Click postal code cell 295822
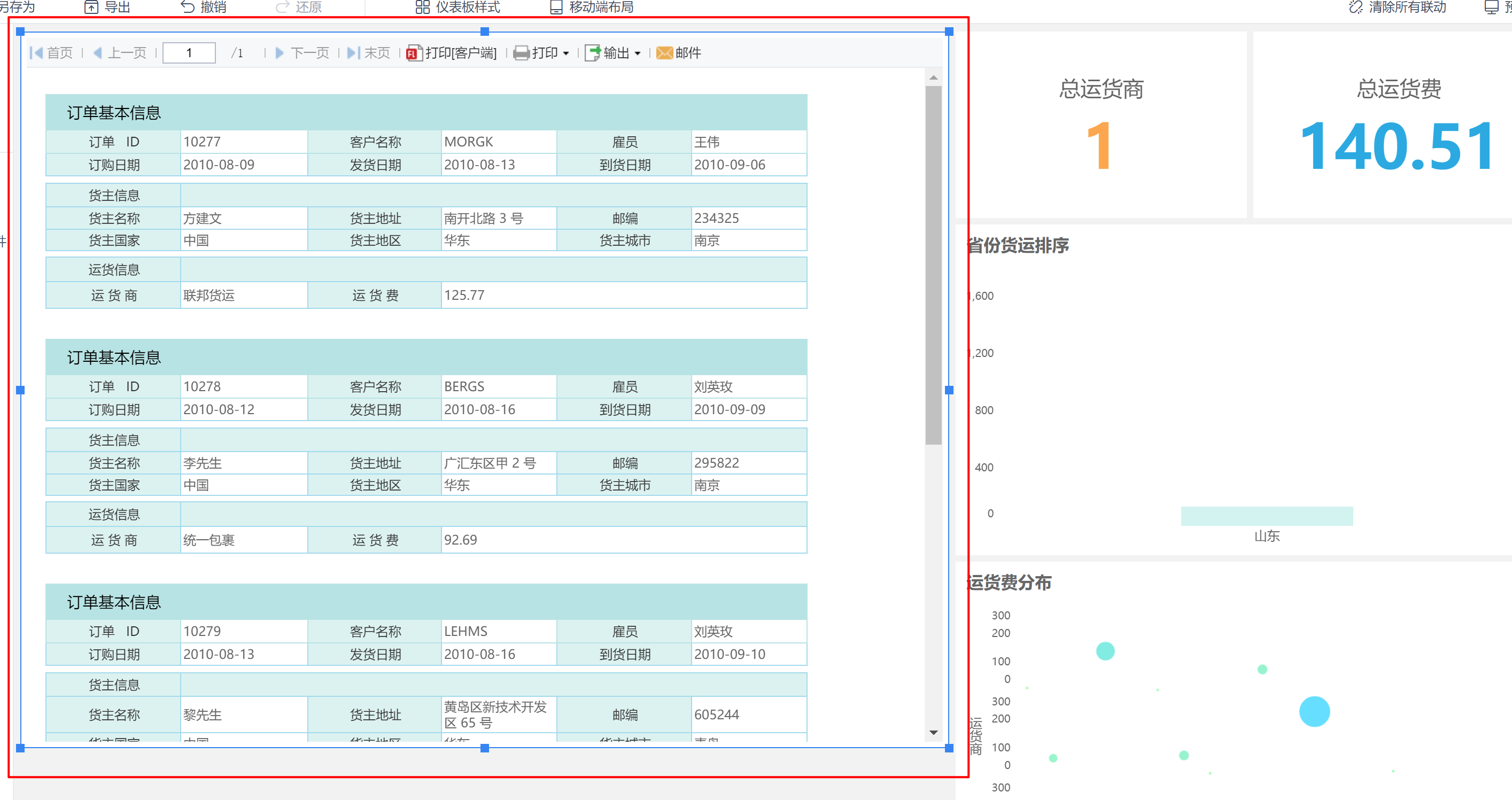The image size is (1512, 800). click(749, 463)
